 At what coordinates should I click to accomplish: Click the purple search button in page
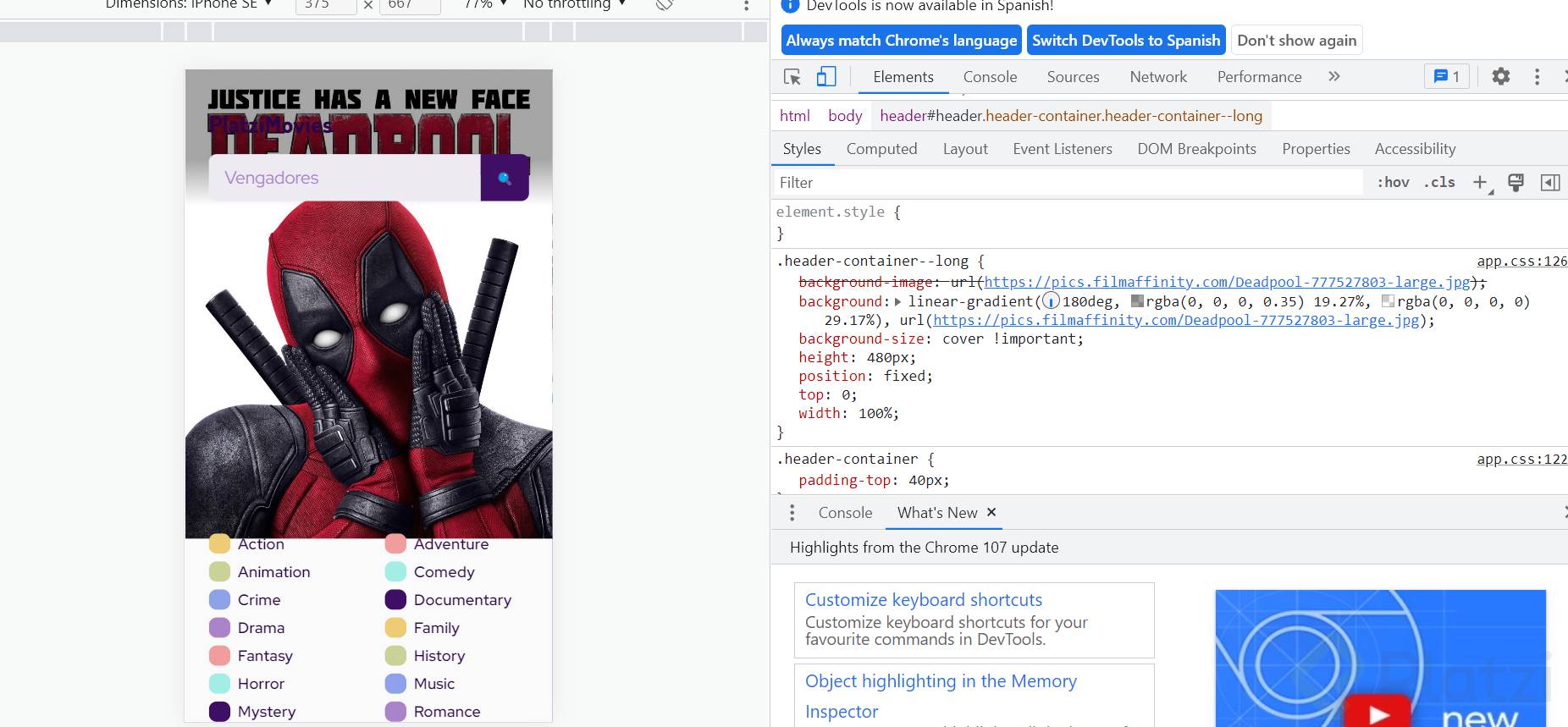pos(505,178)
